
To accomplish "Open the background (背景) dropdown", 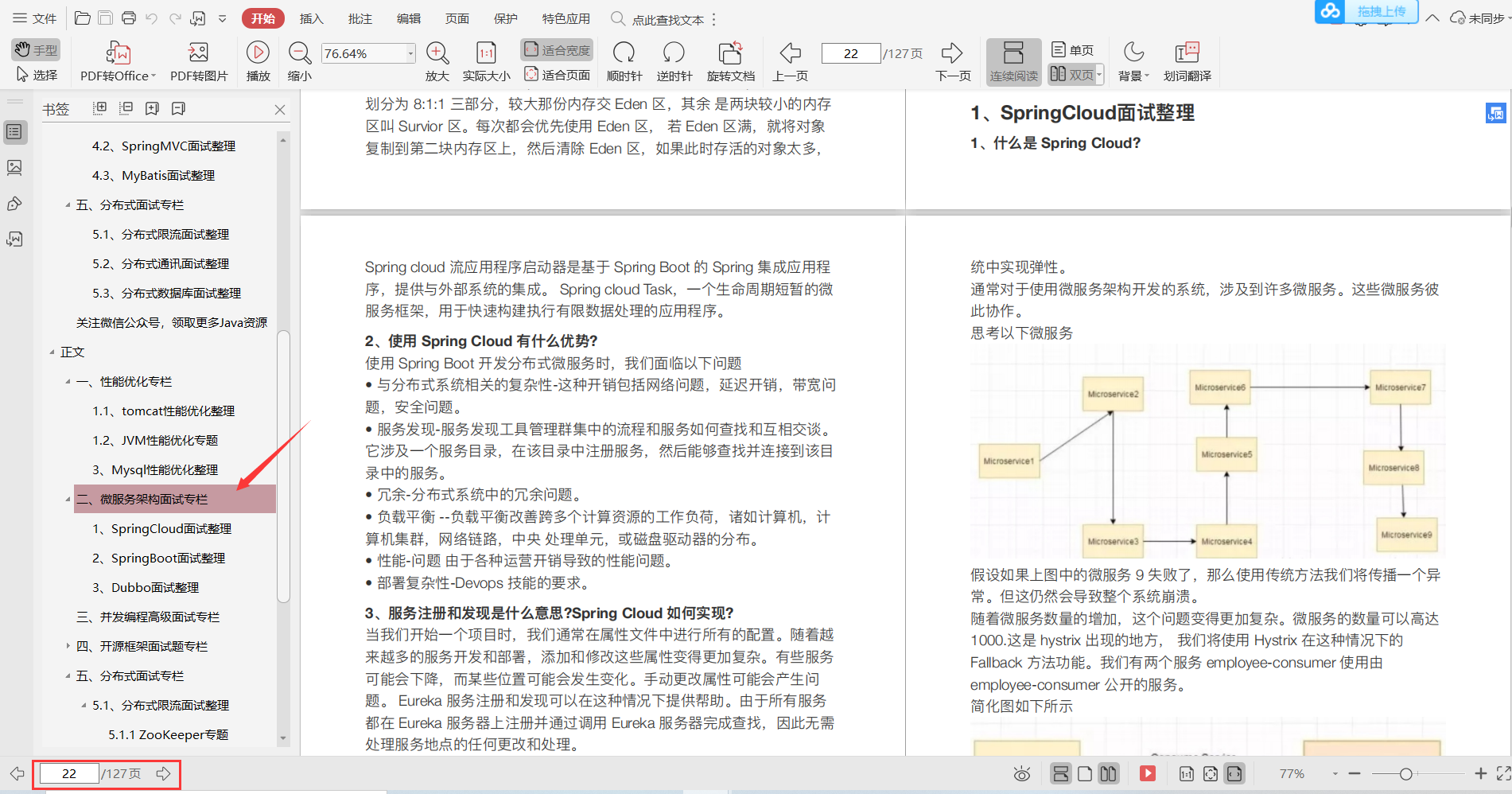I will (x=1133, y=62).
